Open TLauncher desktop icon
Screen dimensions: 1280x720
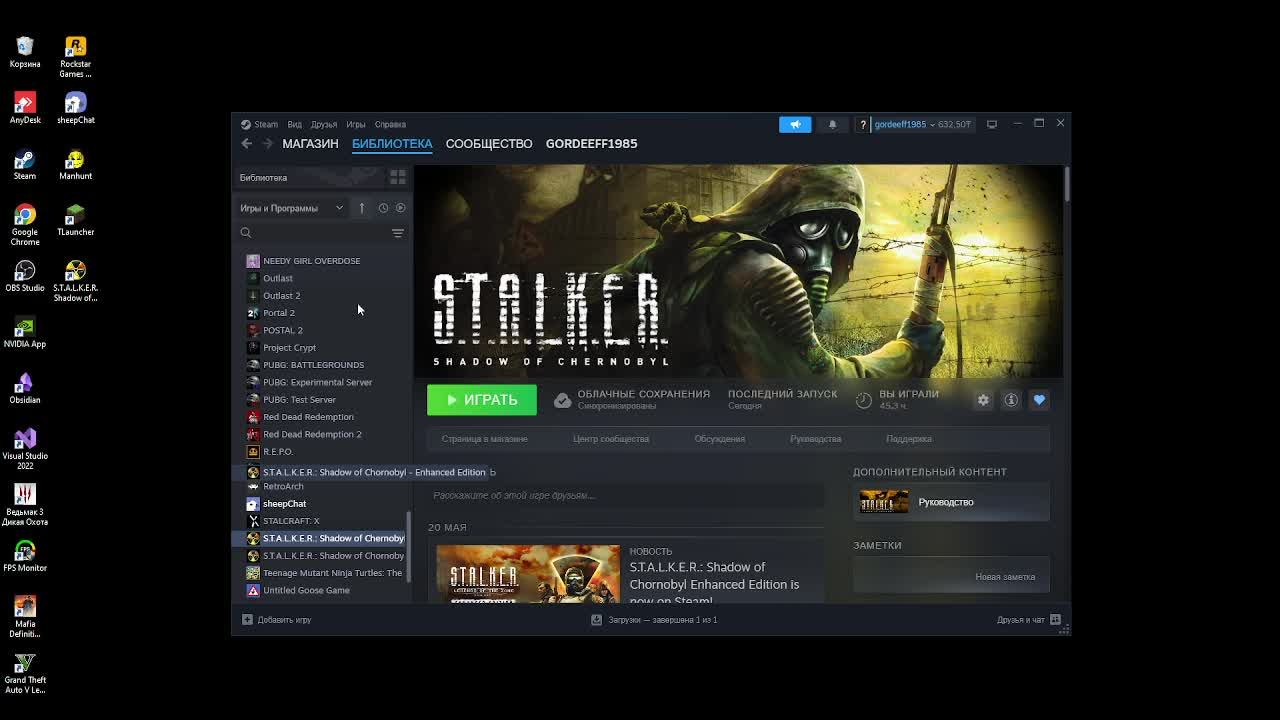pyautogui.click(x=75, y=221)
